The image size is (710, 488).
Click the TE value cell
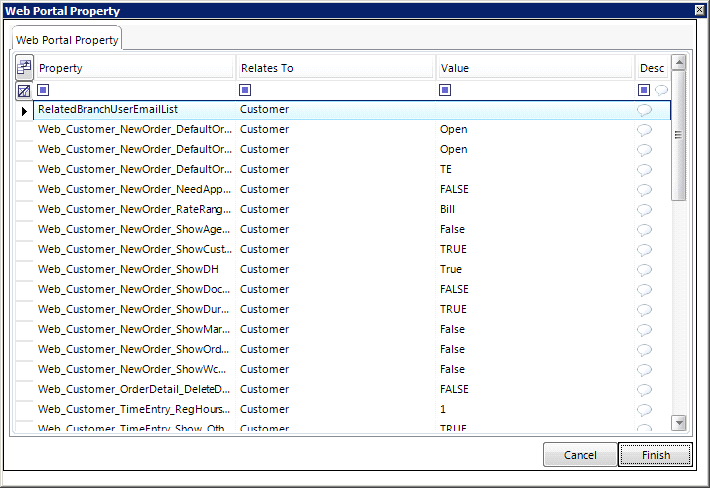coord(535,169)
